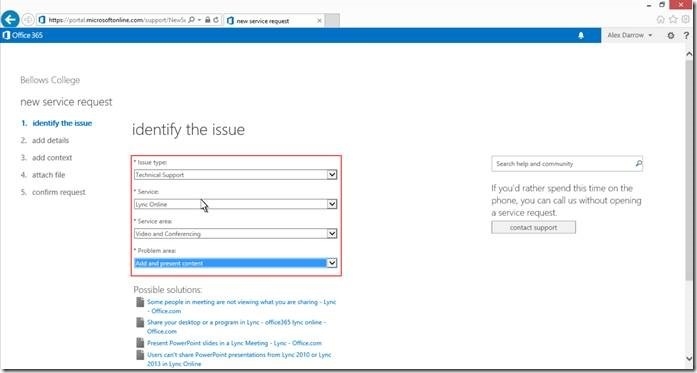Click the search magnifier in the address bar
Viewport: 697px width, 373px height.
click(191, 20)
